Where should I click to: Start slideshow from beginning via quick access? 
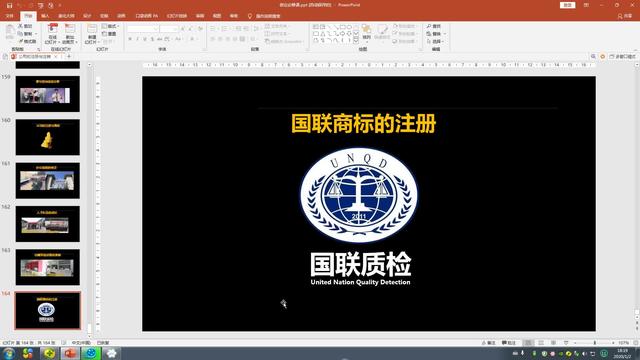click(x=40, y=5)
